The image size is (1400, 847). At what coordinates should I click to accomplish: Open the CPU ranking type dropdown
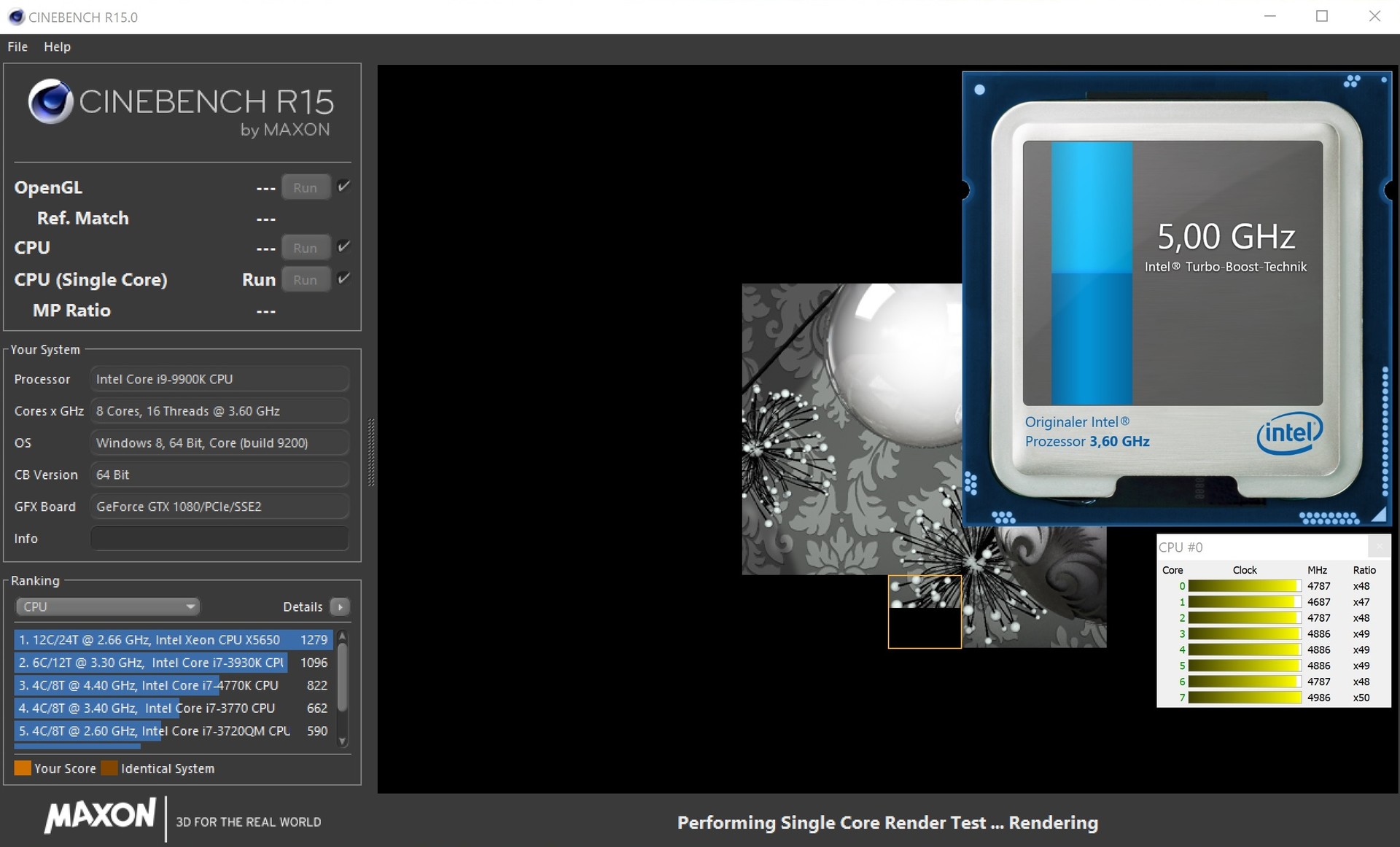[x=107, y=606]
